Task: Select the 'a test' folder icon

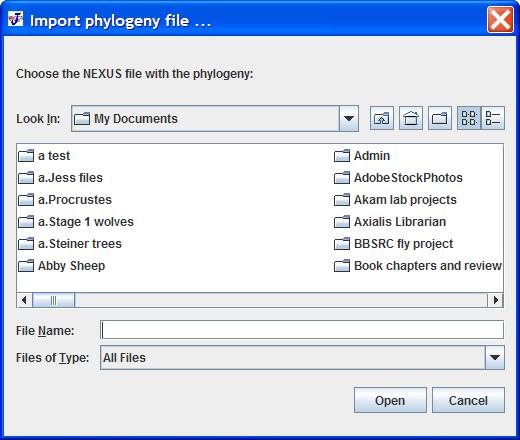Action: 26,156
